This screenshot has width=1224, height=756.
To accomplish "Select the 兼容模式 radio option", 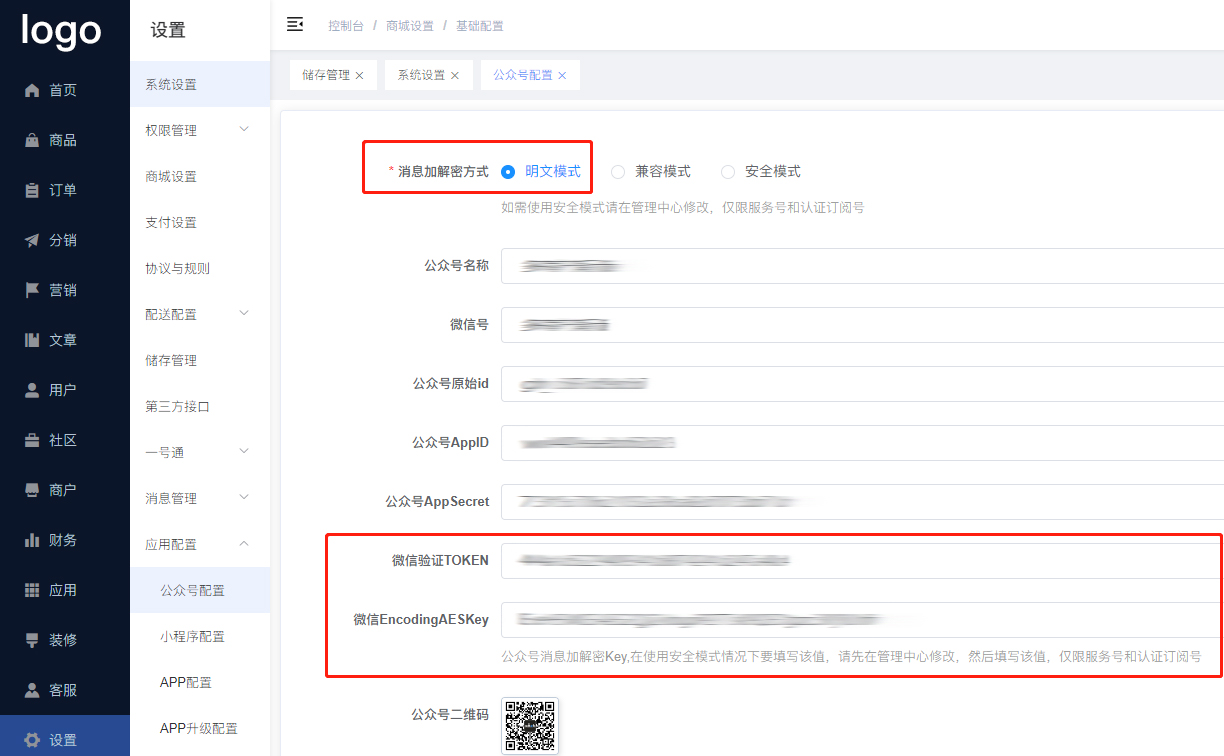I will click(x=618, y=172).
